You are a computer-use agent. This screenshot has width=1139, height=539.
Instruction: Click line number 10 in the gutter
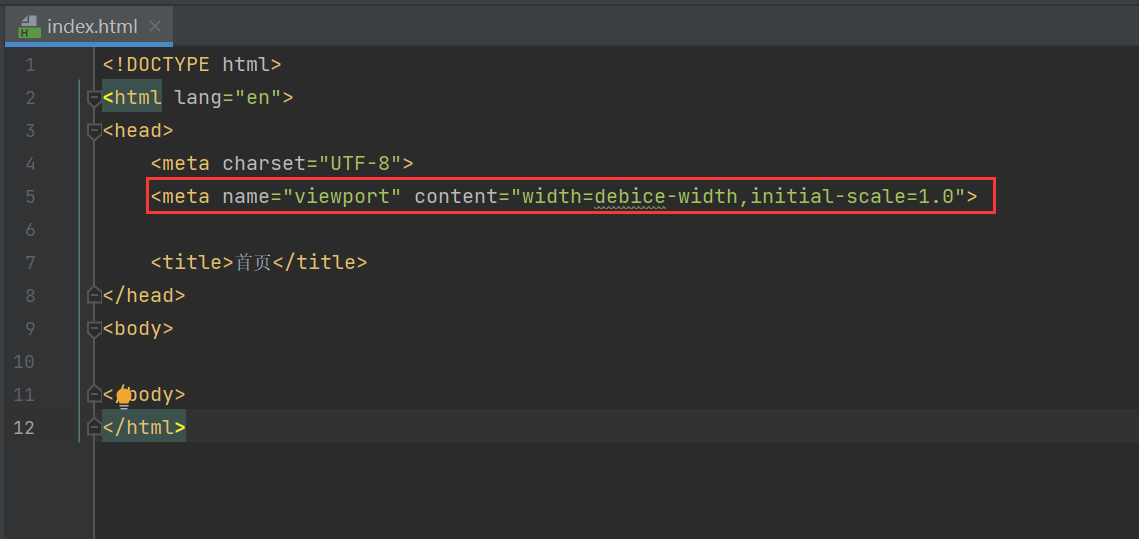[24, 362]
